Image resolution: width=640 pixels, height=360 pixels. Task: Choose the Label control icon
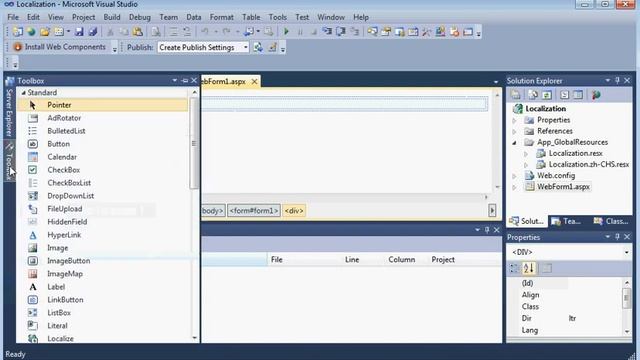pos(33,287)
